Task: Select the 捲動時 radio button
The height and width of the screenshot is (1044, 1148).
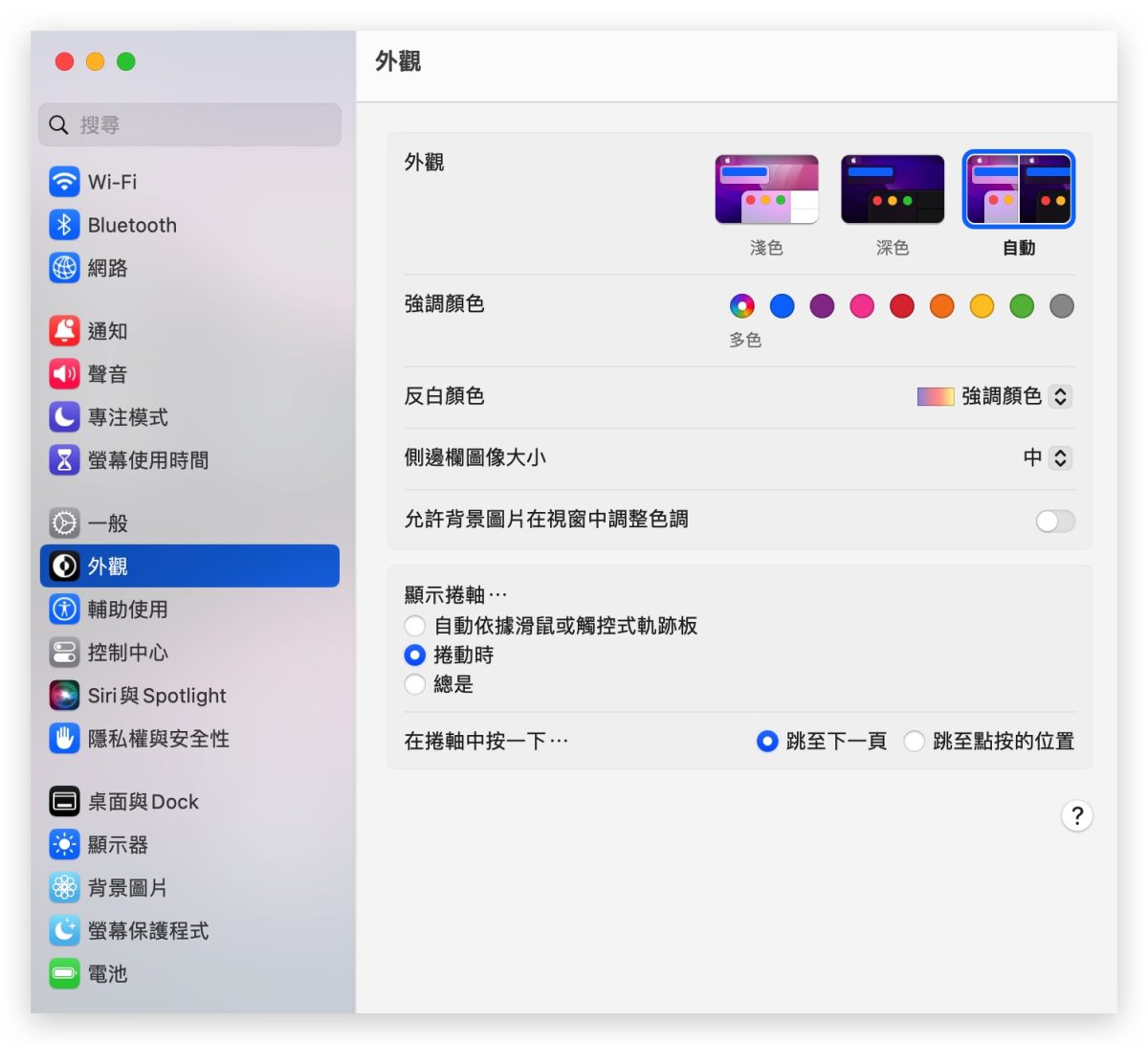Action: pos(414,655)
